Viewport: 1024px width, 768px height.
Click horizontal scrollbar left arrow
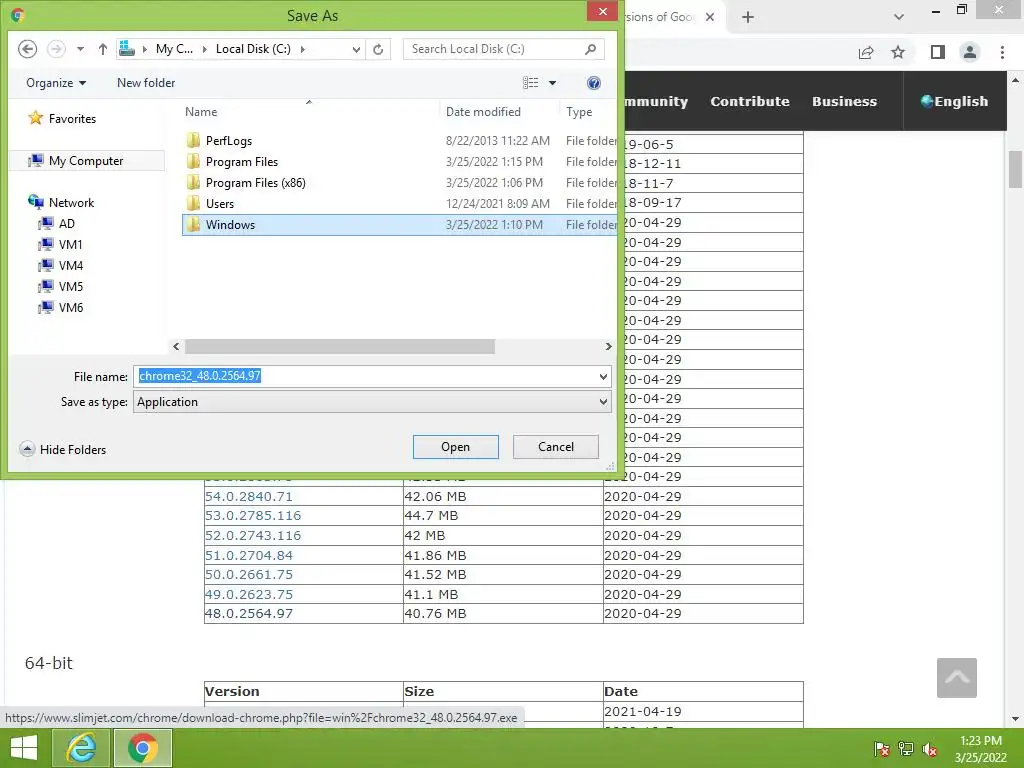[176, 346]
